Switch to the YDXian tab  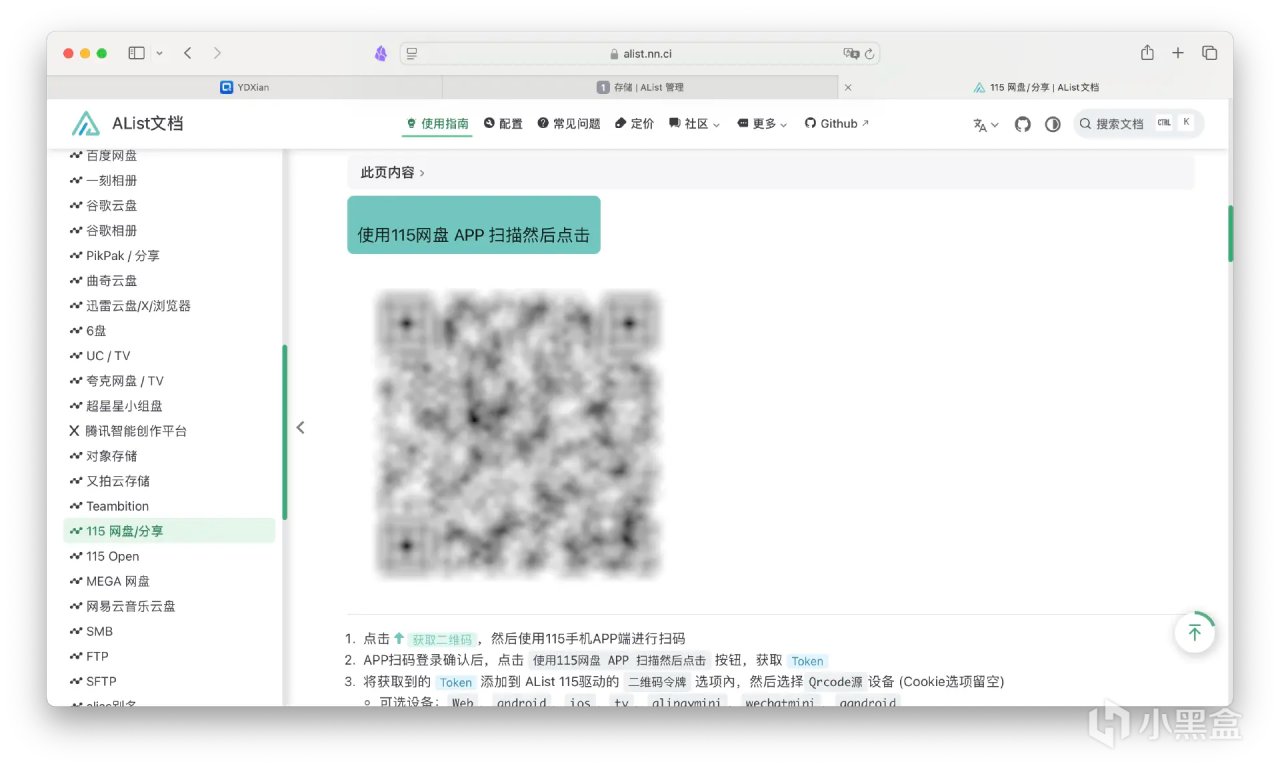(x=245, y=87)
